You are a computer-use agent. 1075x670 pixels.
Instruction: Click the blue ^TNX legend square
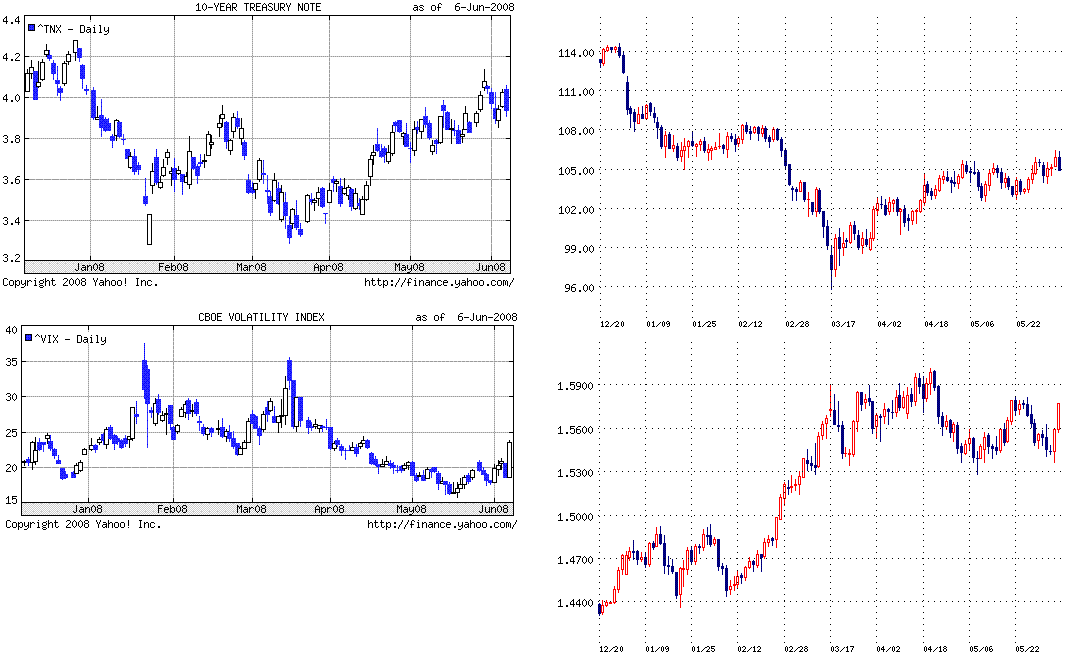[32, 29]
